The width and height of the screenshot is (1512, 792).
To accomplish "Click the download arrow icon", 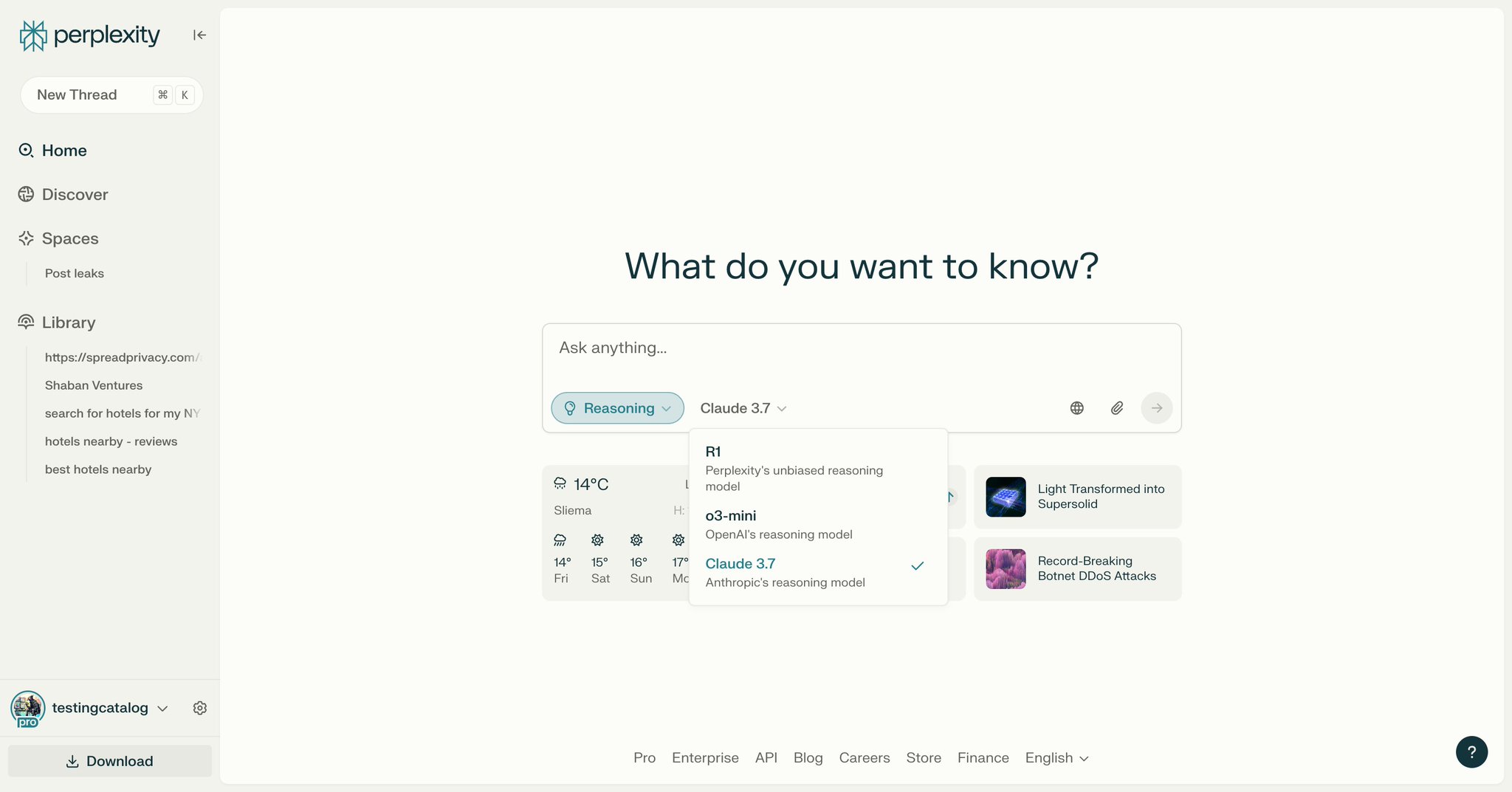I will 72,761.
